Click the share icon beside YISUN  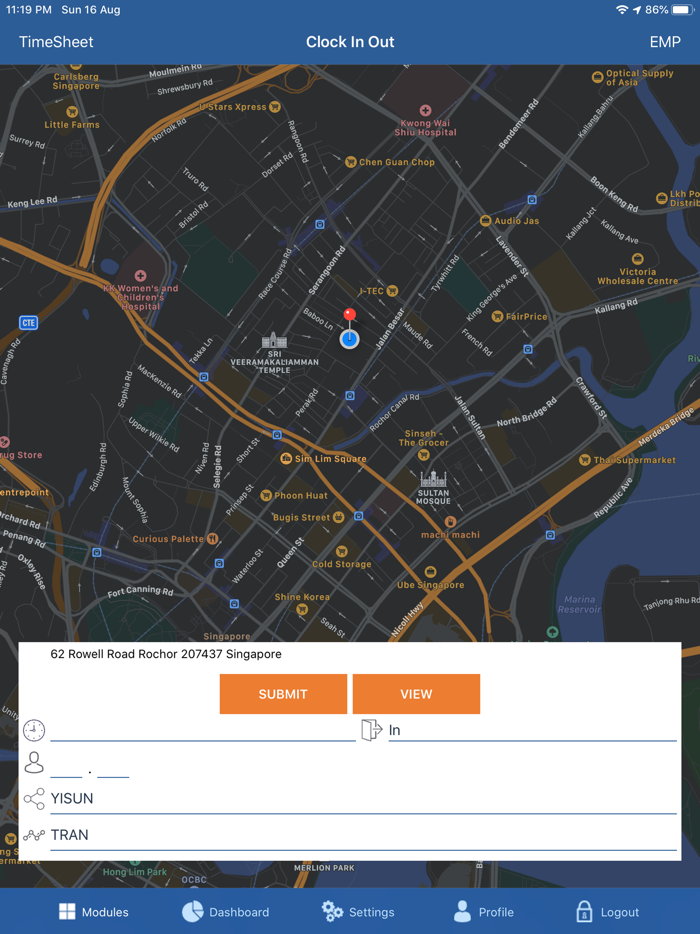[34, 799]
